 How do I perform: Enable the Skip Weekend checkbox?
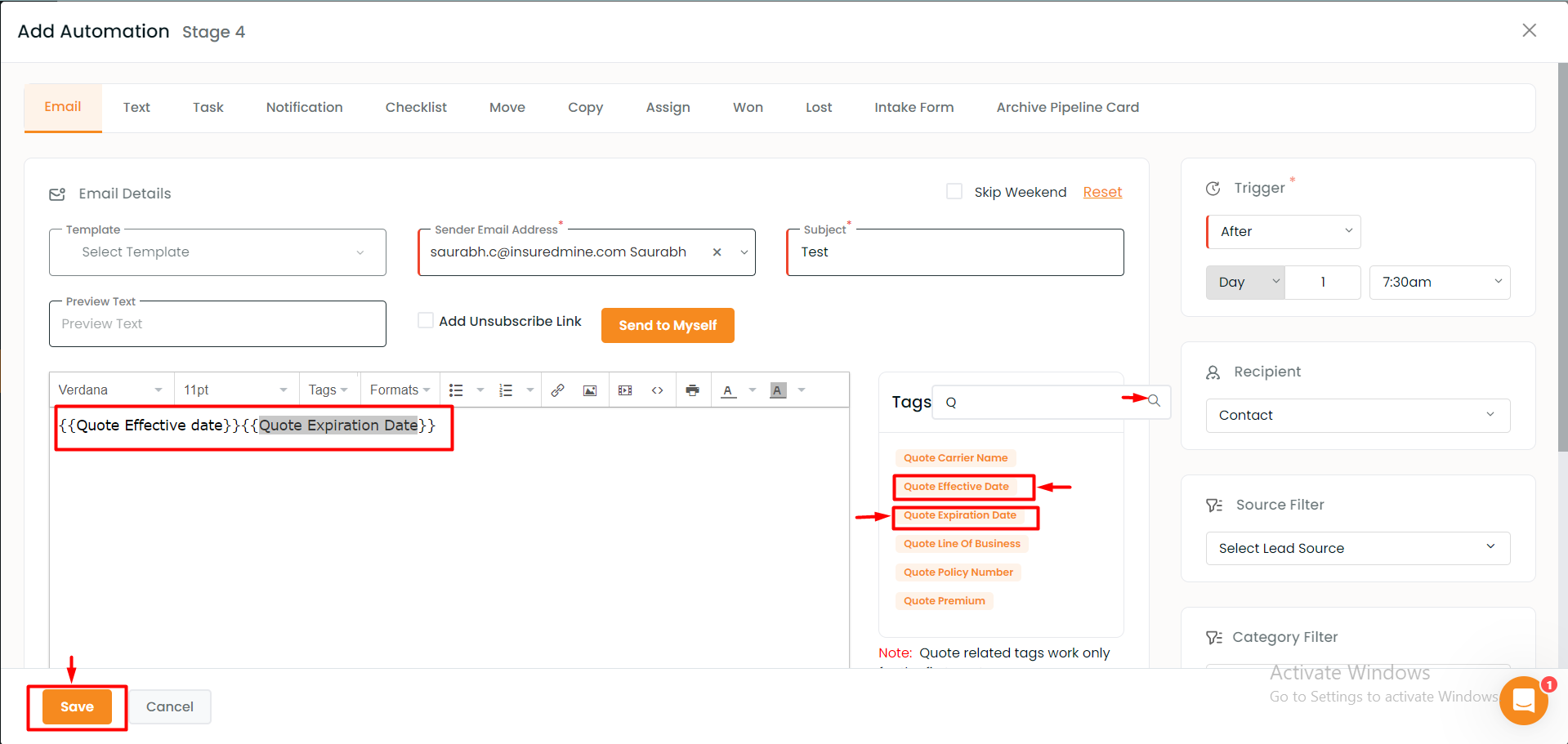954,191
